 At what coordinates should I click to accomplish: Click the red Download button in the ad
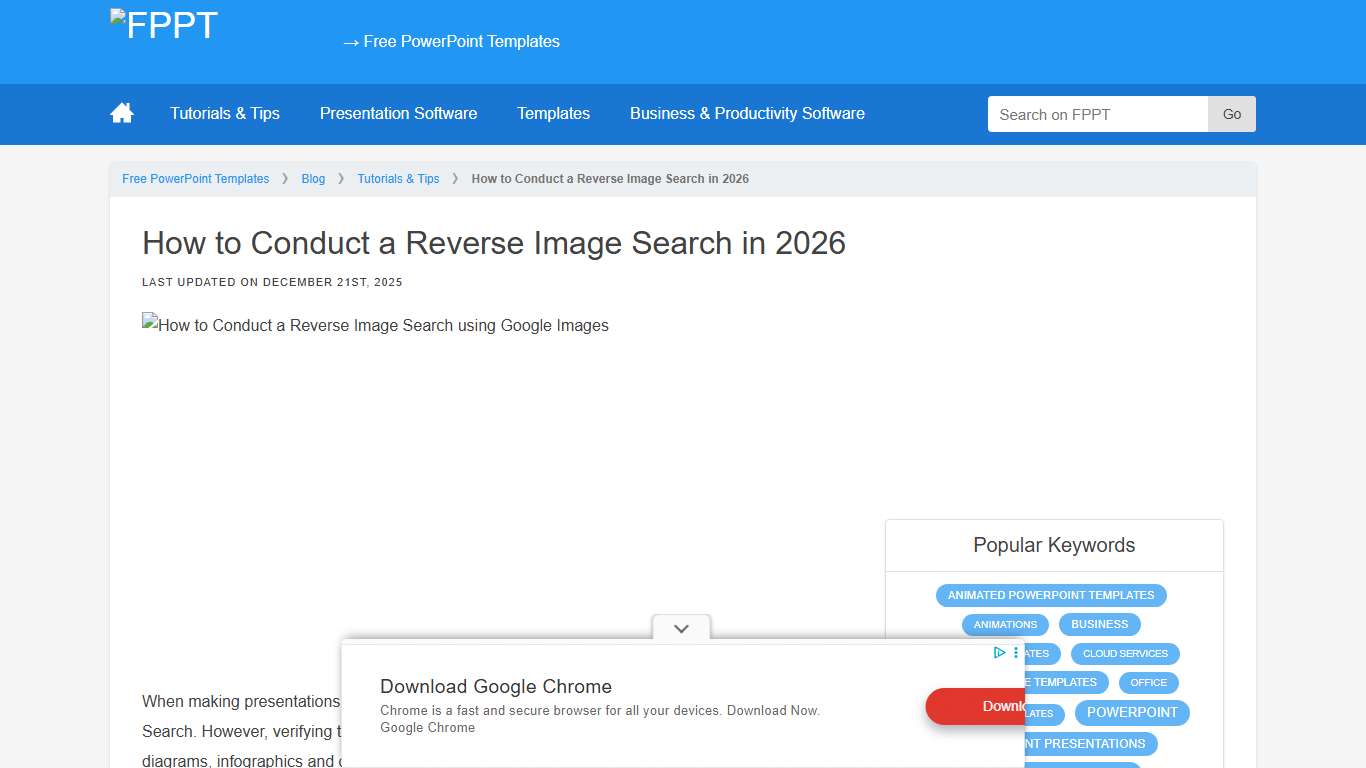click(x=989, y=706)
